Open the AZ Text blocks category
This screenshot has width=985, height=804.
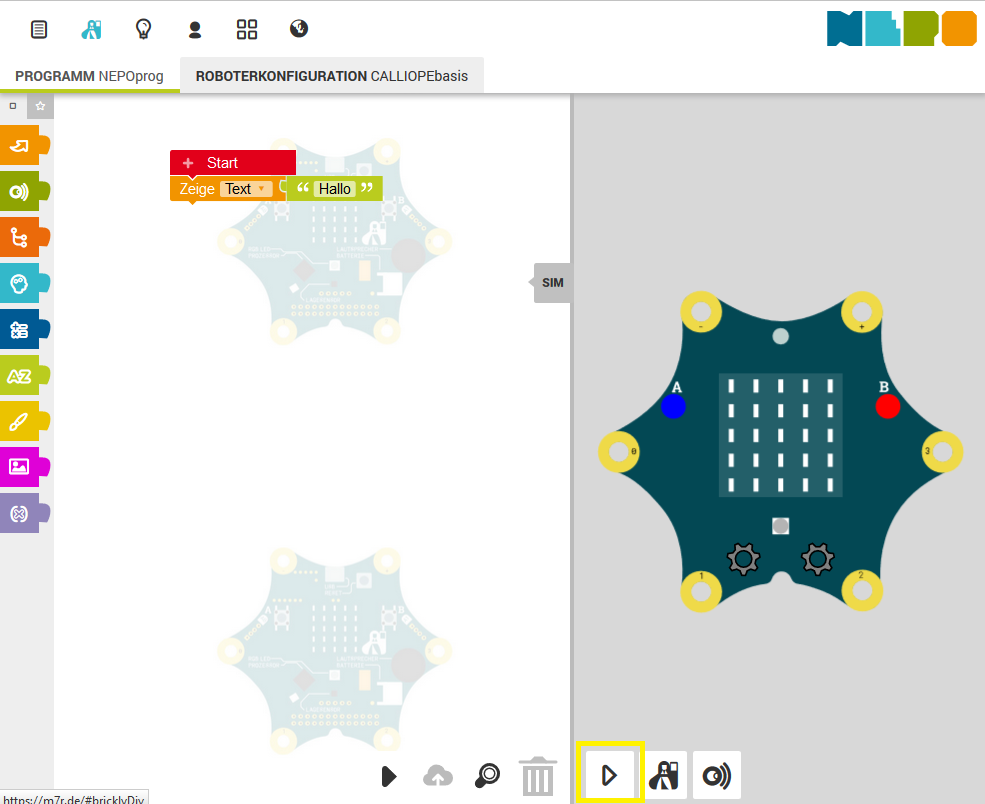(x=21, y=376)
